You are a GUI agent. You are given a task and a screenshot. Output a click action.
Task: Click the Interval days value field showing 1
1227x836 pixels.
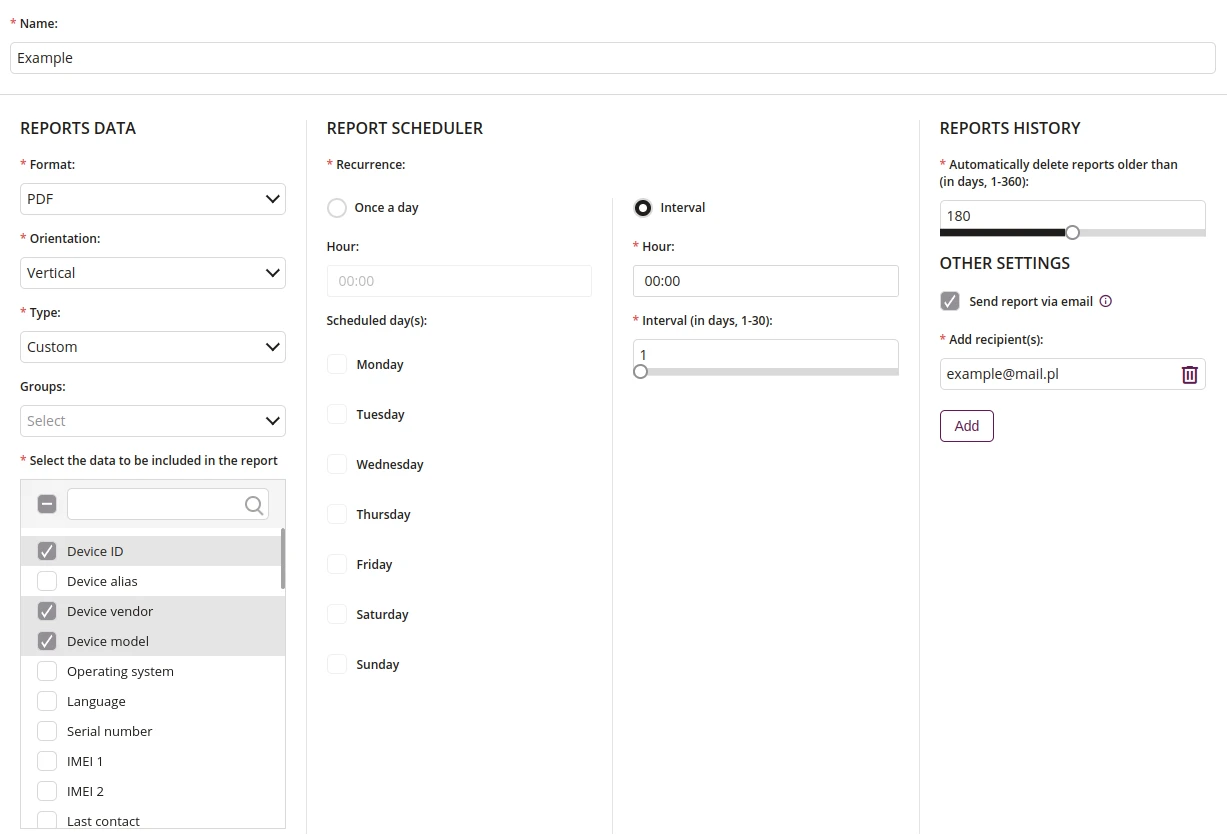point(766,354)
